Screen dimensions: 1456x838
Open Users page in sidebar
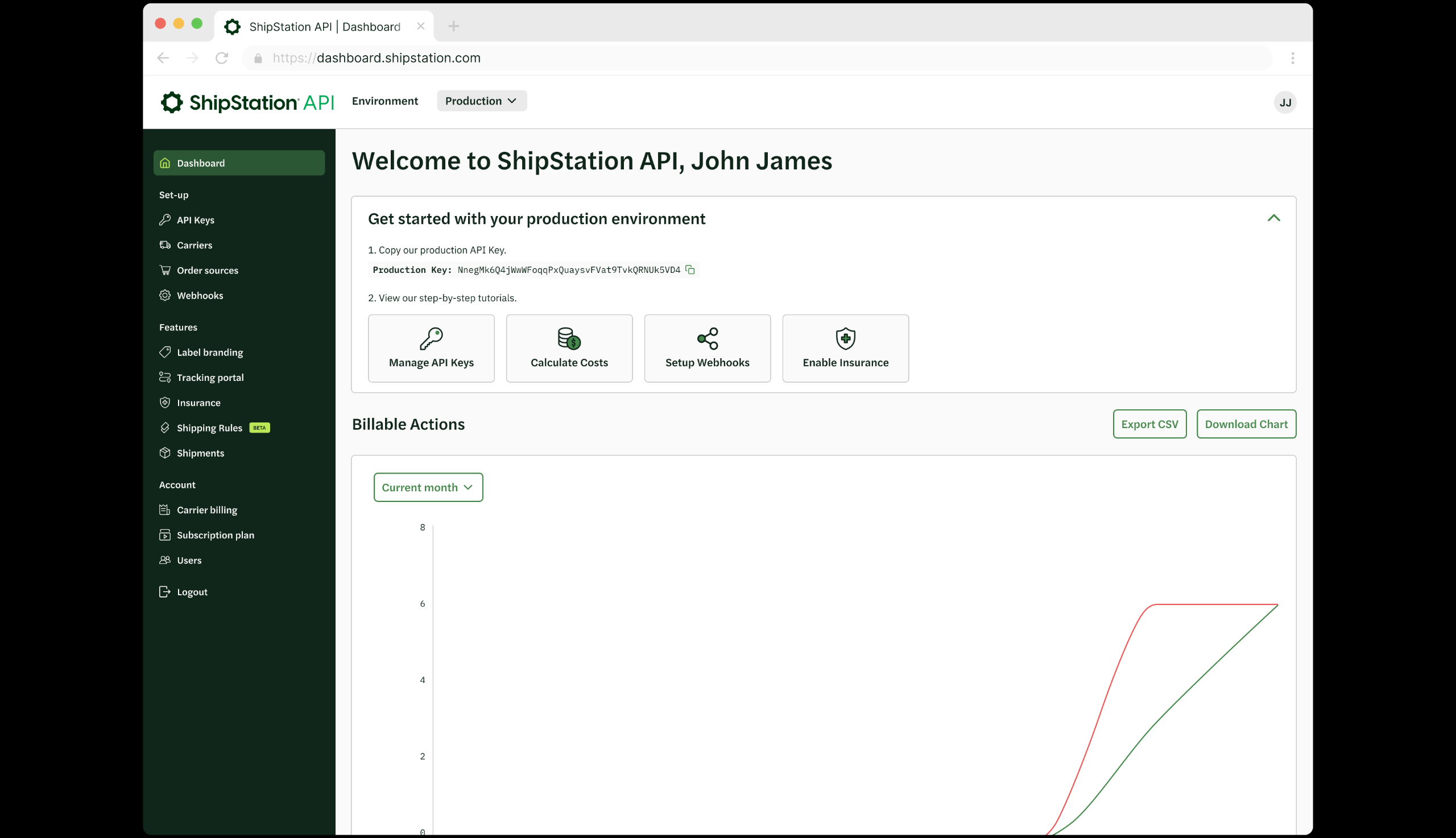point(189,560)
